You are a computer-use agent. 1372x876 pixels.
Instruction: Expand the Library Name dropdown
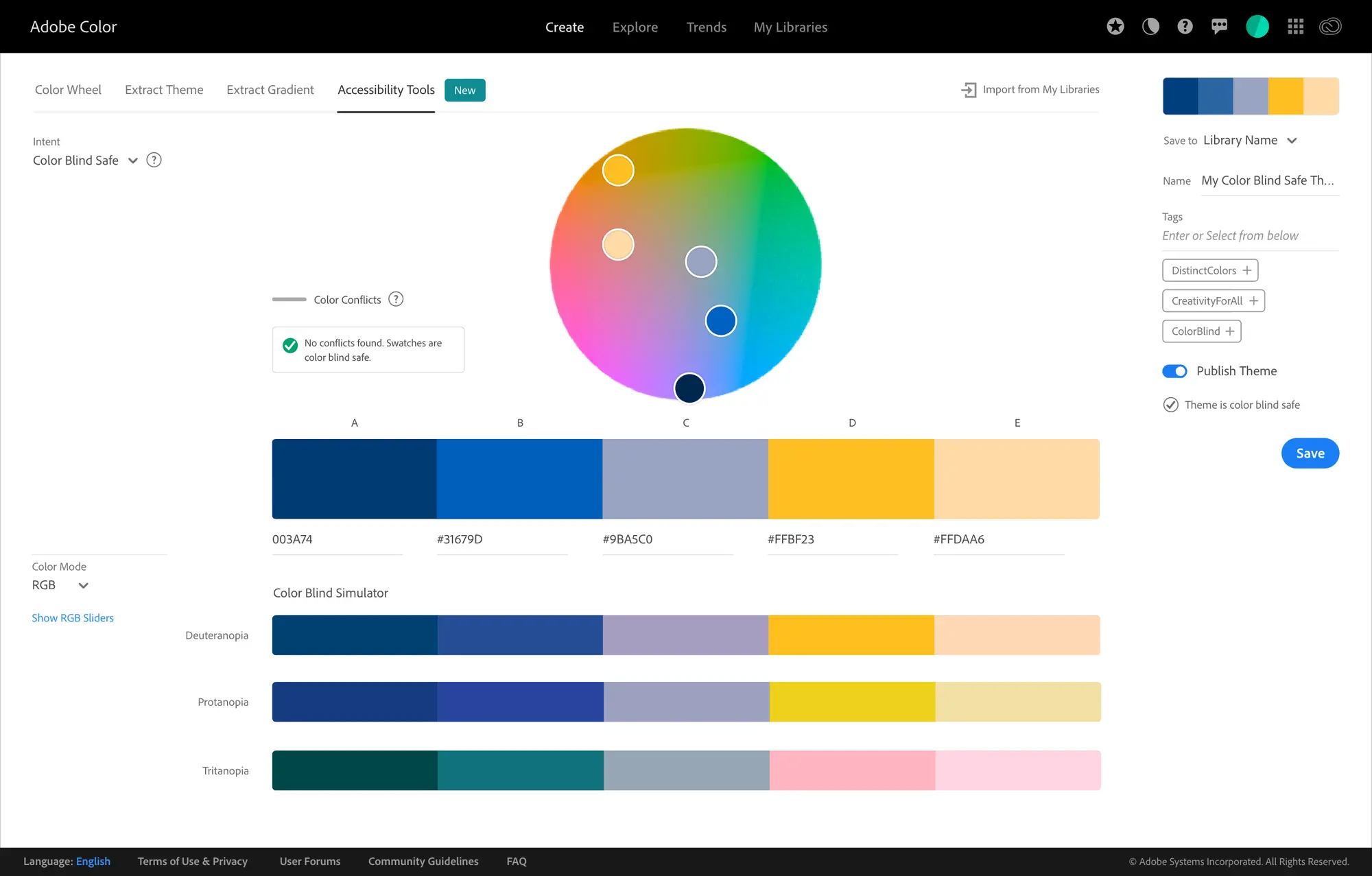1292,141
